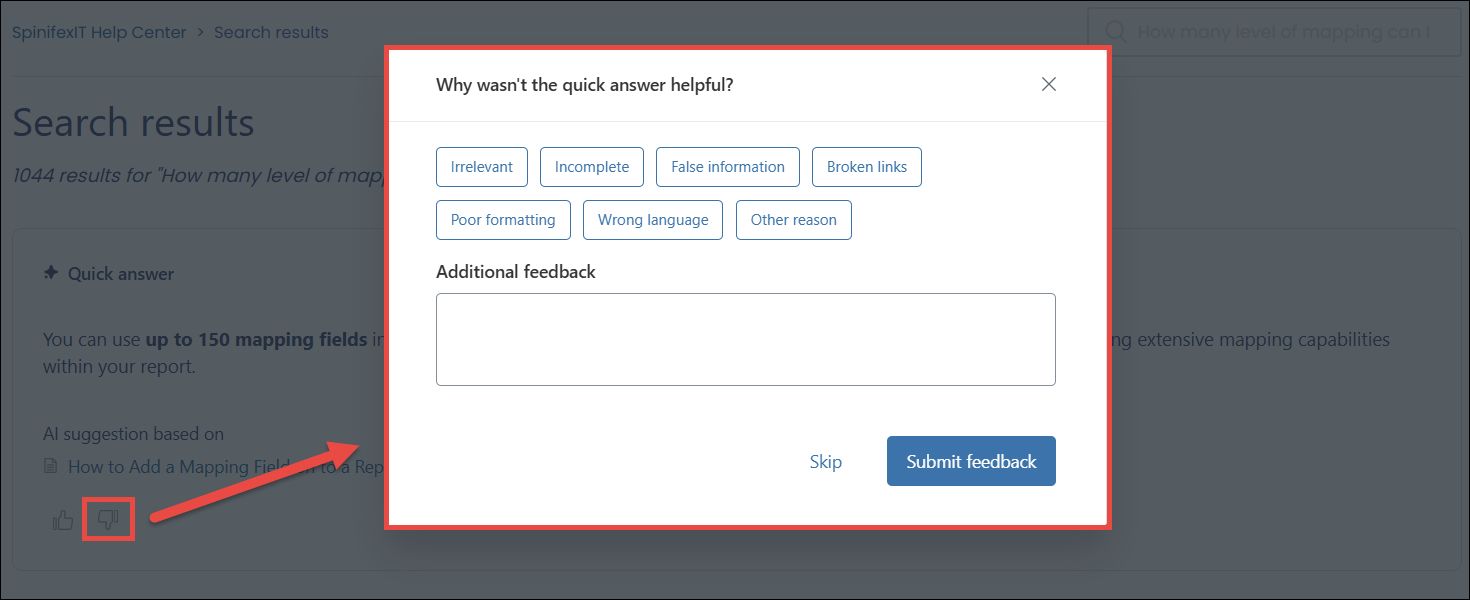Image resolution: width=1470 pixels, height=600 pixels.
Task: Click the Additional feedback text box
Action: tap(746, 339)
